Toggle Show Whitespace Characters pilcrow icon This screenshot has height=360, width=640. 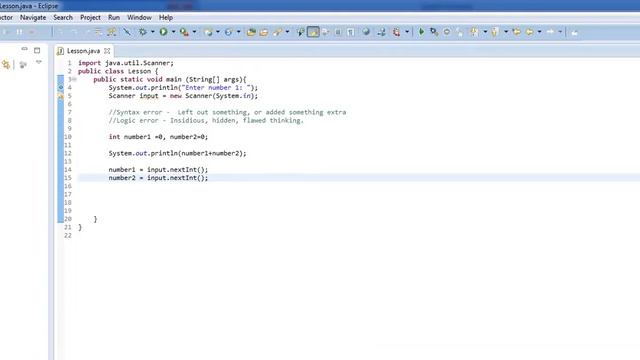click(x=351, y=32)
